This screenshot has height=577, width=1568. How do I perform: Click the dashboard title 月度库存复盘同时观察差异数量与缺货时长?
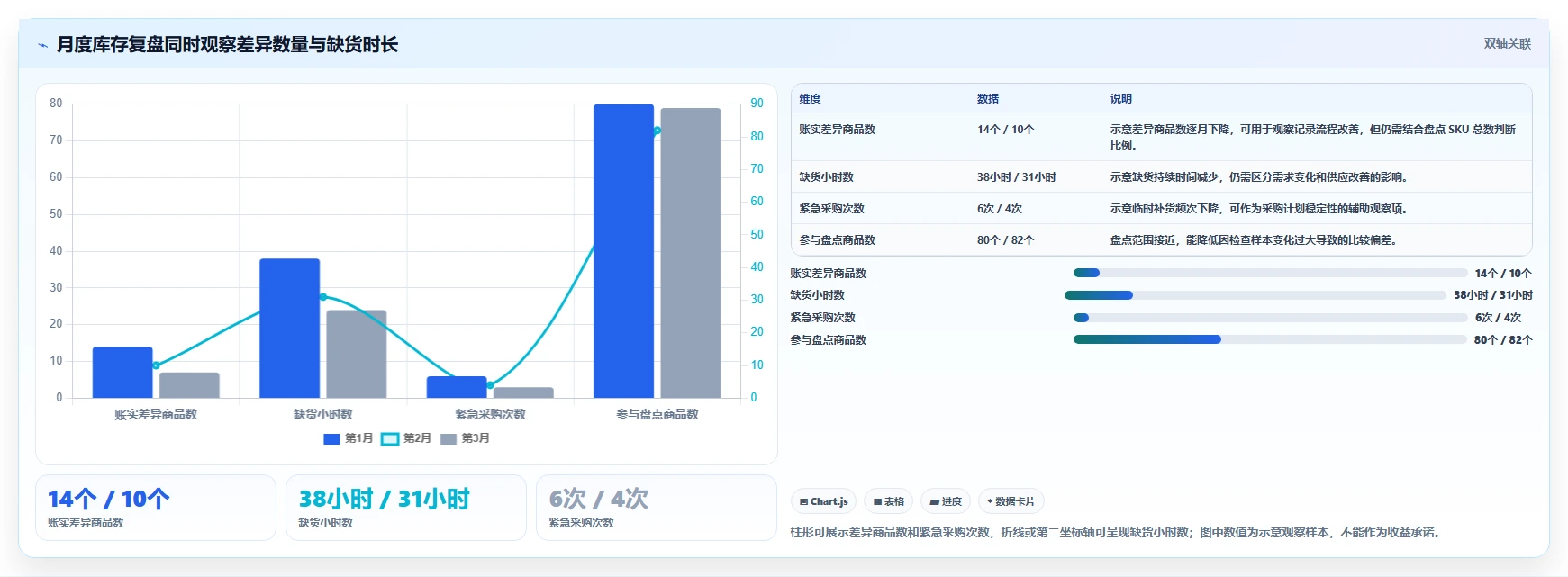(227, 44)
